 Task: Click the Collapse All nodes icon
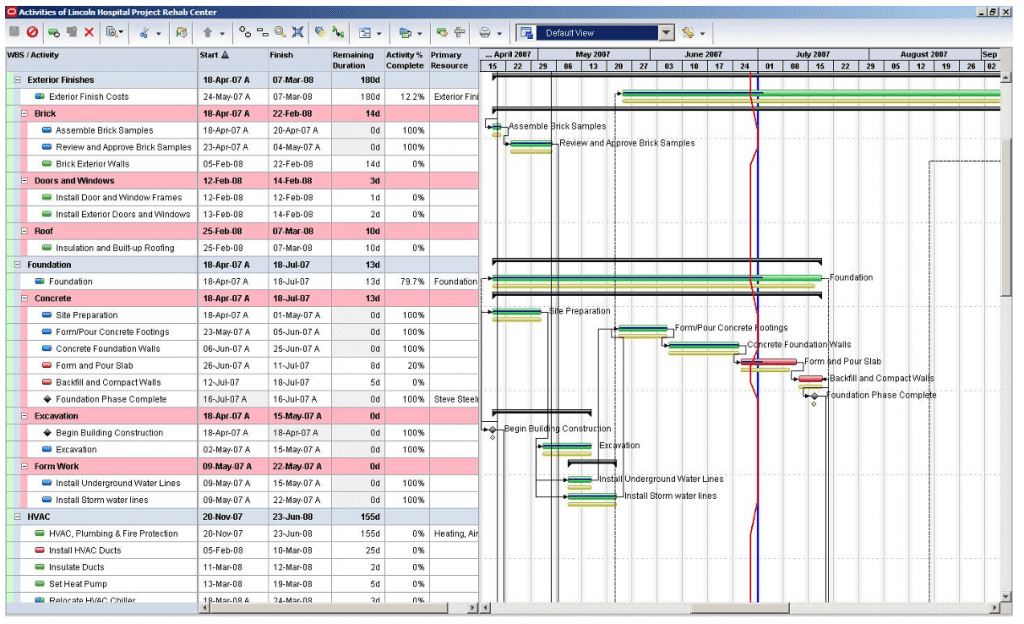(x=263, y=32)
